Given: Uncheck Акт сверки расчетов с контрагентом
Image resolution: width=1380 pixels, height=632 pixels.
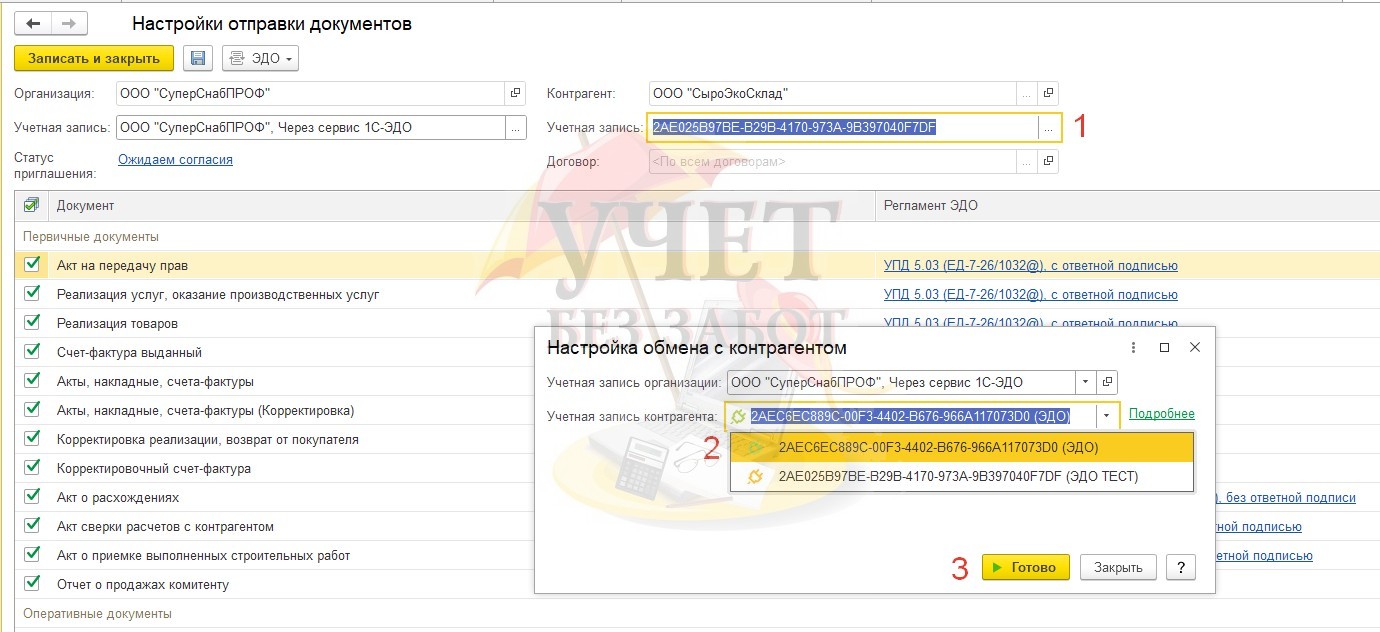Looking at the screenshot, I should 32,526.
